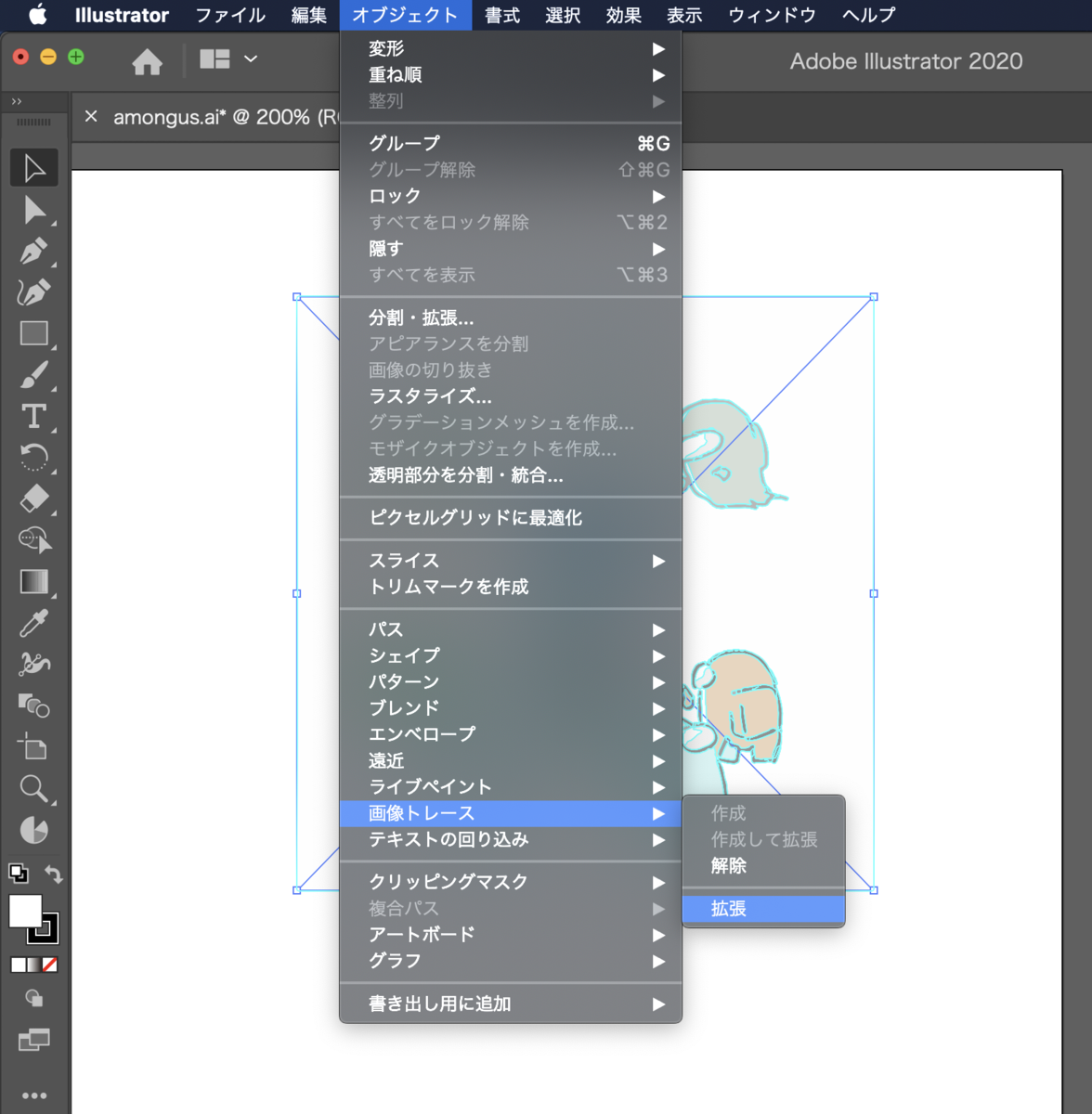This screenshot has height=1114, width=1092.
Task: Expand the 変形 submenu
Action: point(511,48)
